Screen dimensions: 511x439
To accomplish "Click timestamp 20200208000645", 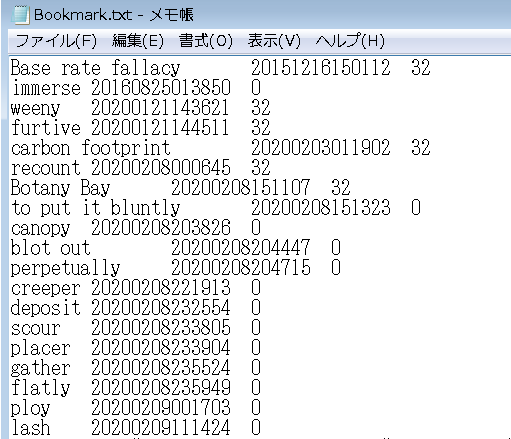I will click(161, 168).
